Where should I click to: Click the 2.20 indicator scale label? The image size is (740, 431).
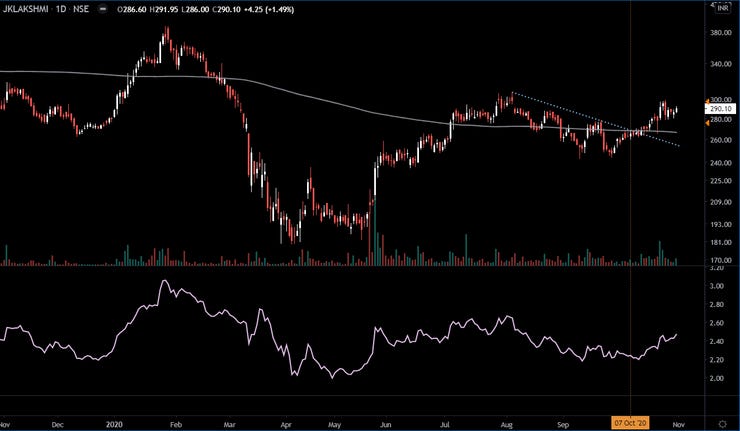tap(718, 360)
